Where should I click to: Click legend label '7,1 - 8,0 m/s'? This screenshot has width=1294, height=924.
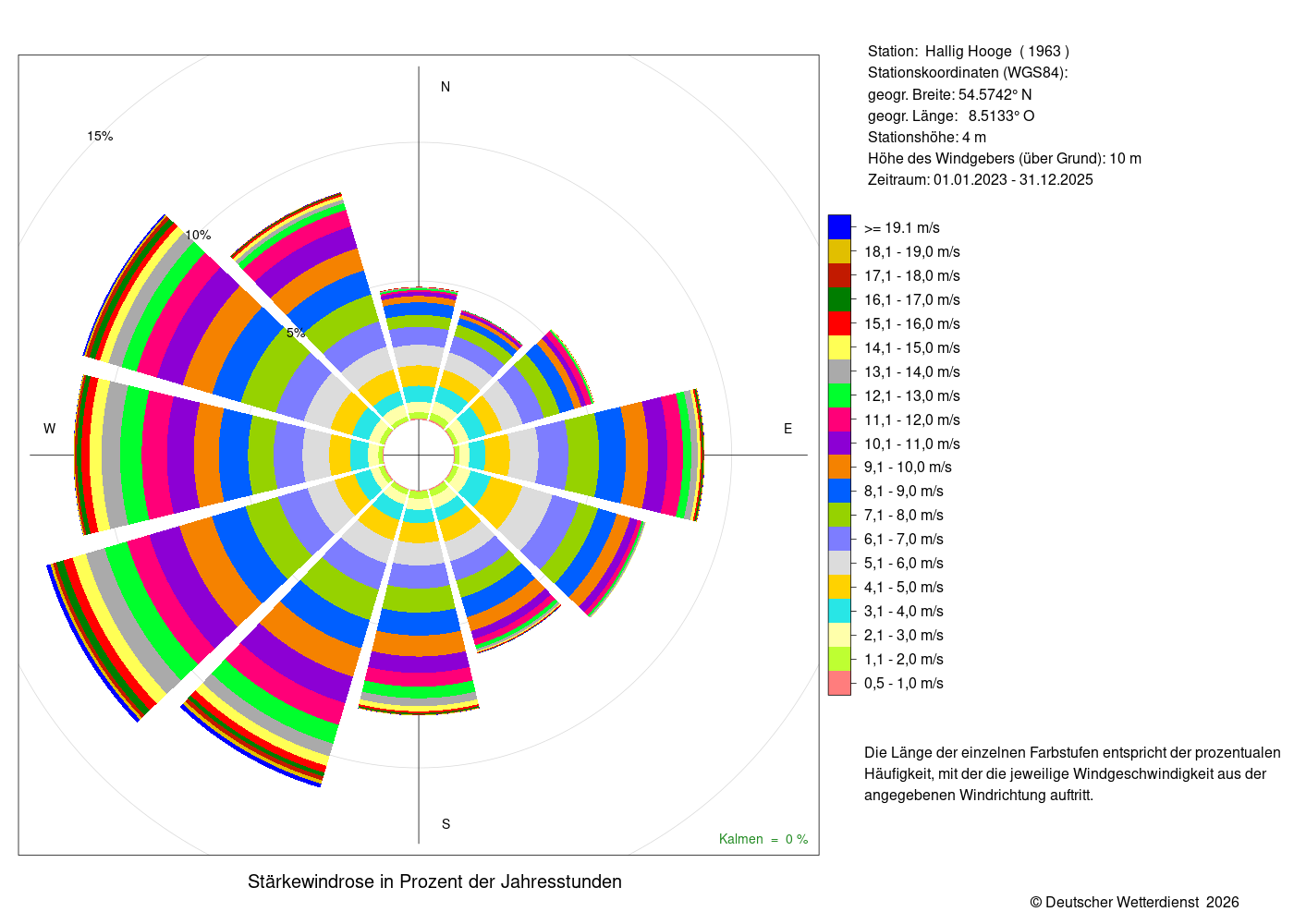pos(904,516)
